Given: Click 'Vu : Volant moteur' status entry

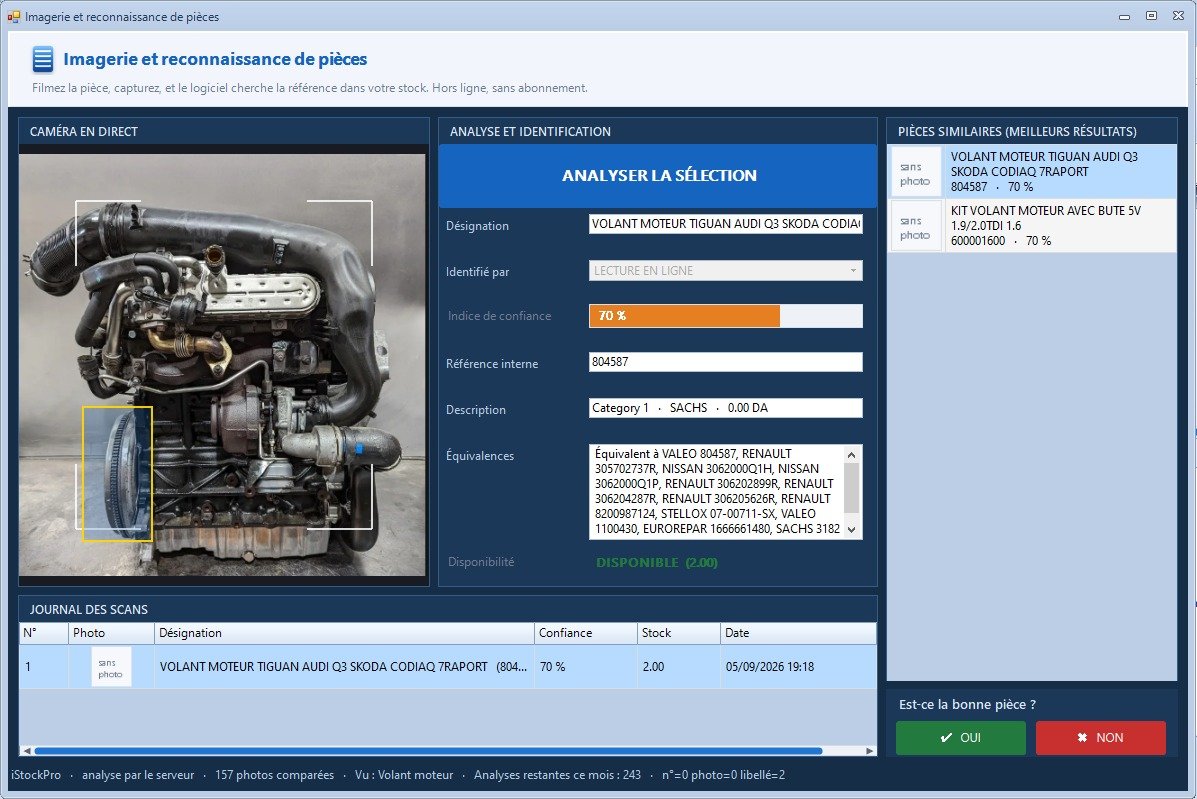Looking at the screenshot, I should click(x=404, y=775).
